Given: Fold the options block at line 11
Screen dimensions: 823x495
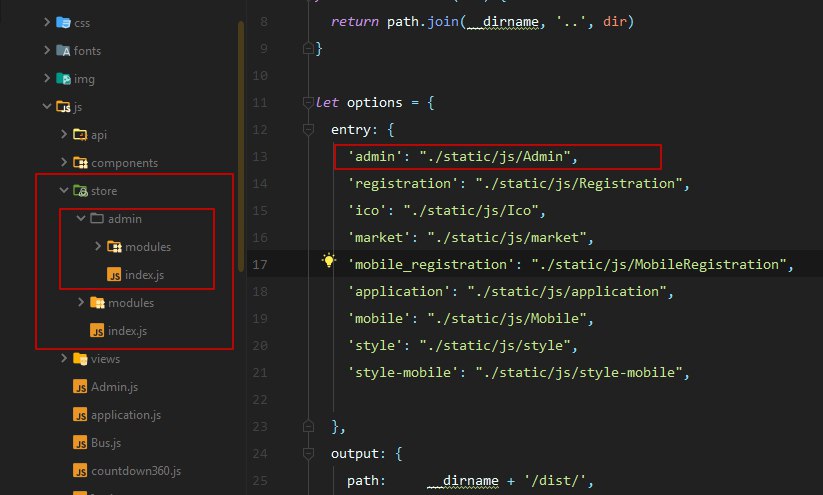Looking at the screenshot, I should [x=308, y=102].
